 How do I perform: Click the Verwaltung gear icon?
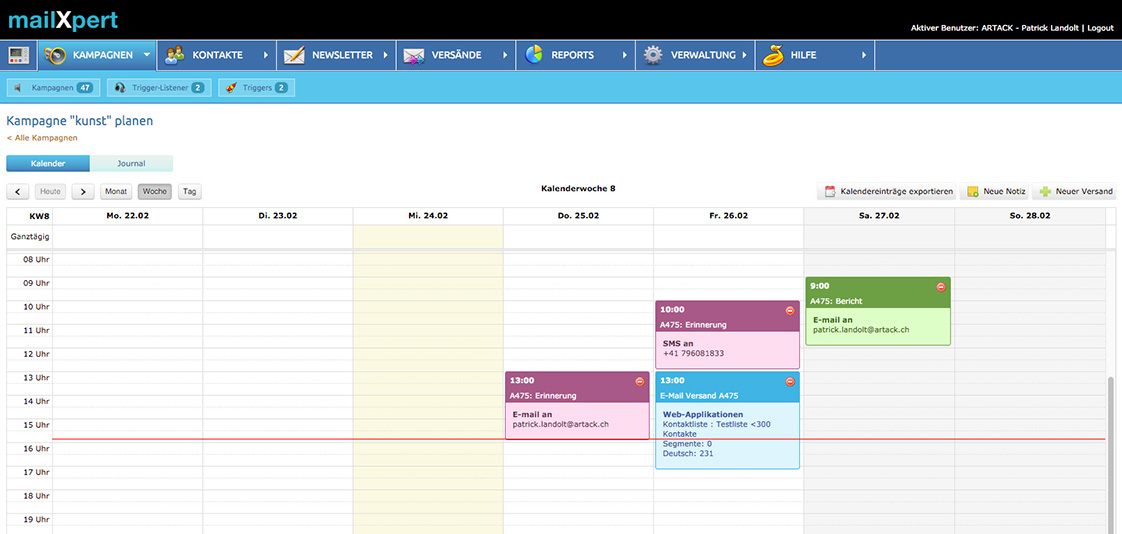(x=653, y=55)
